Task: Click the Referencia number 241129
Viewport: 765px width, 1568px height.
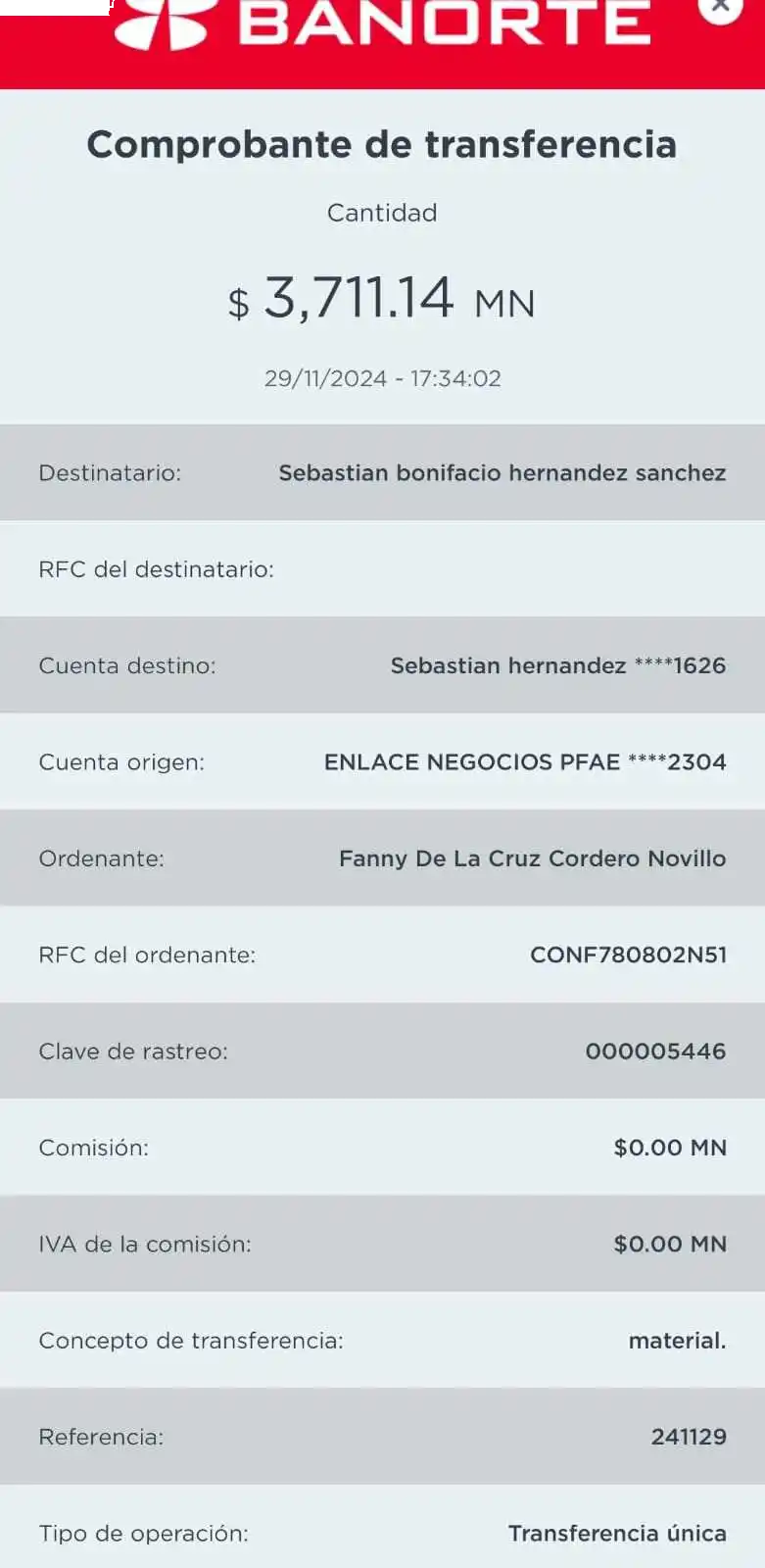Action: point(689,1437)
